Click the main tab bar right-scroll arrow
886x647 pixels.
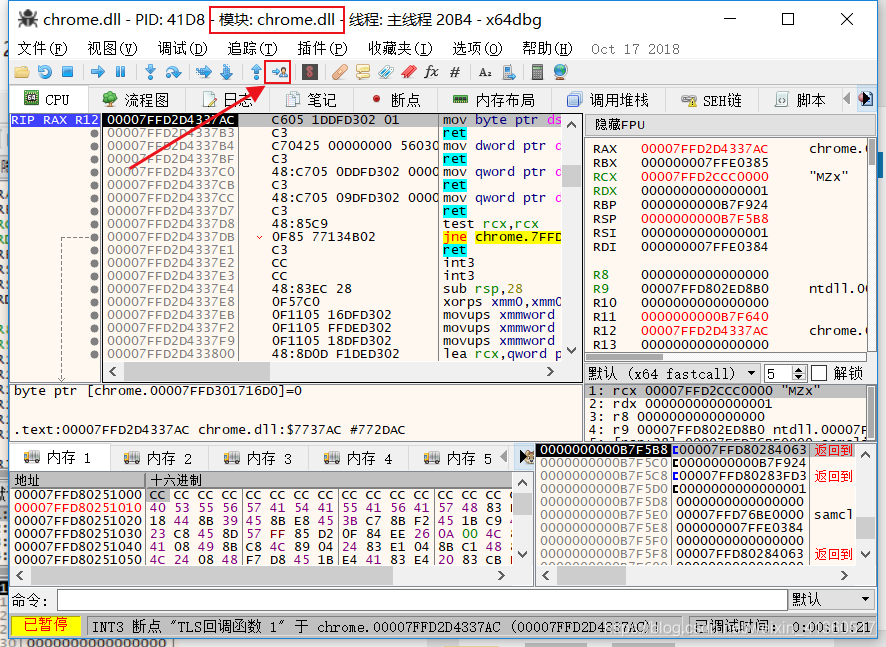[866, 99]
